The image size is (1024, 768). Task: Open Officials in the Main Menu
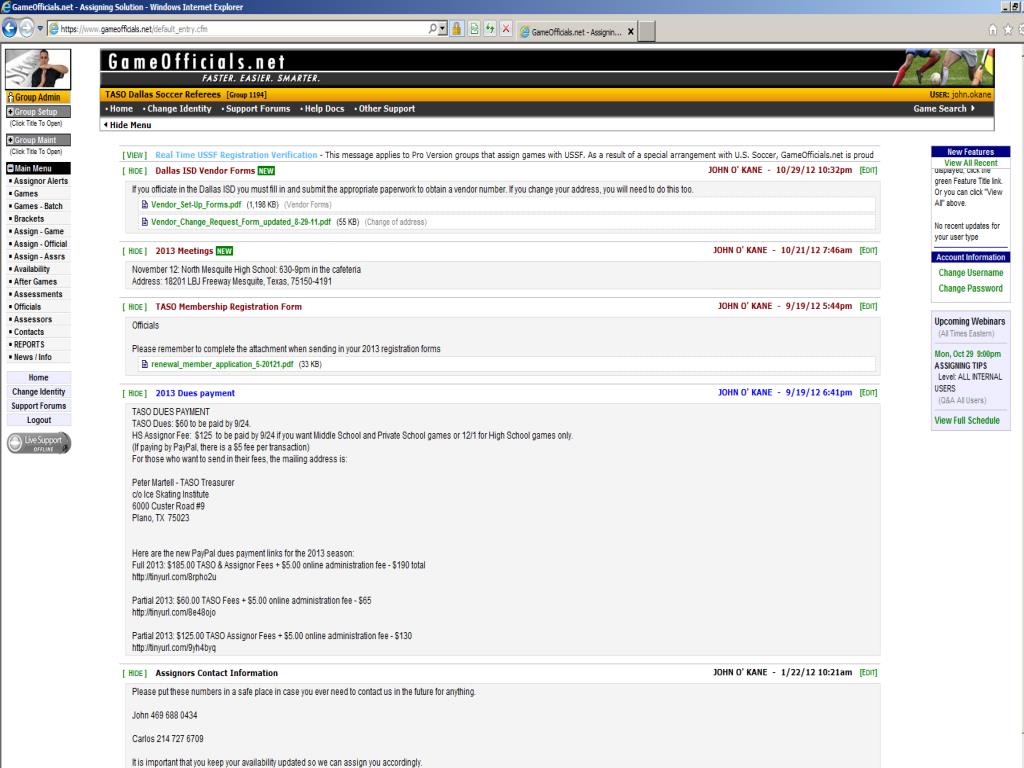[x=27, y=307]
